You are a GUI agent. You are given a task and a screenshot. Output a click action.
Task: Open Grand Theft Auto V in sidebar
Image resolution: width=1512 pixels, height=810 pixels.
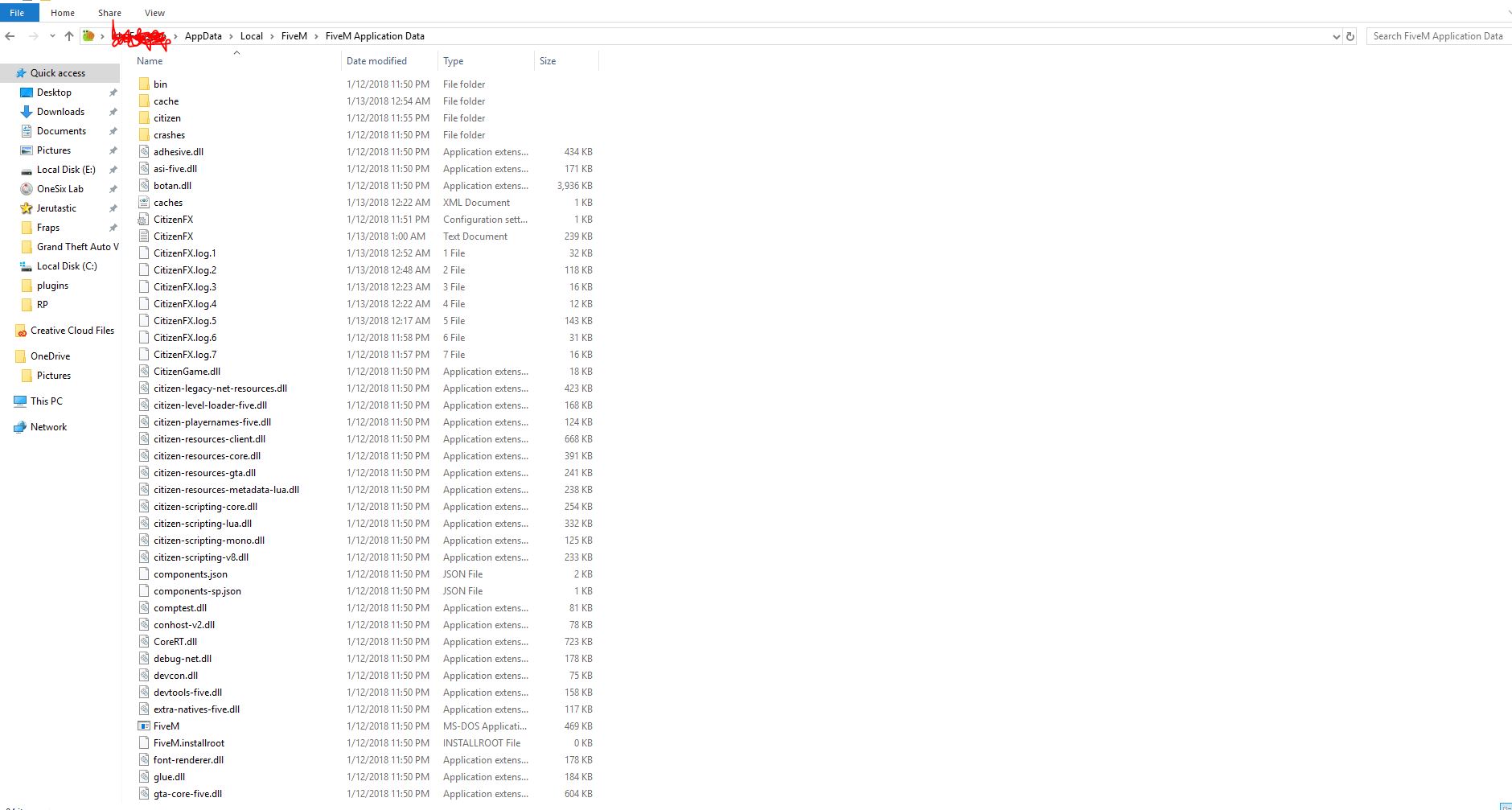[x=77, y=247]
